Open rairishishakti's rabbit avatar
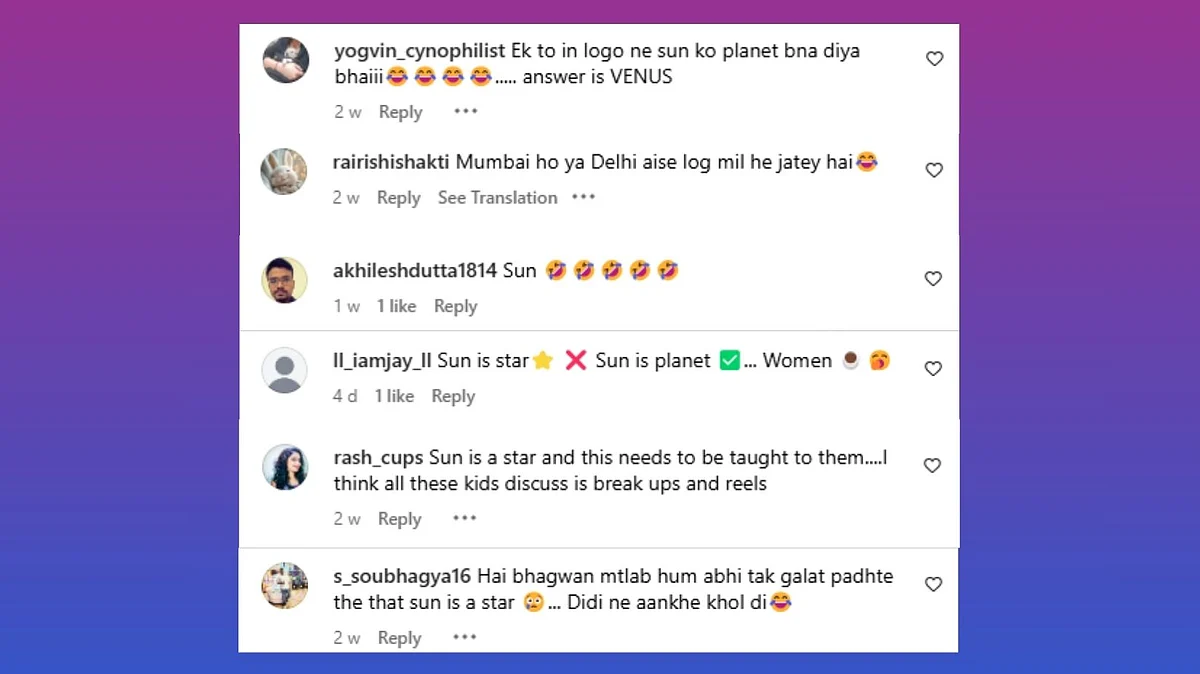The width and height of the screenshot is (1200, 674). pyautogui.click(x=284, y=171)
